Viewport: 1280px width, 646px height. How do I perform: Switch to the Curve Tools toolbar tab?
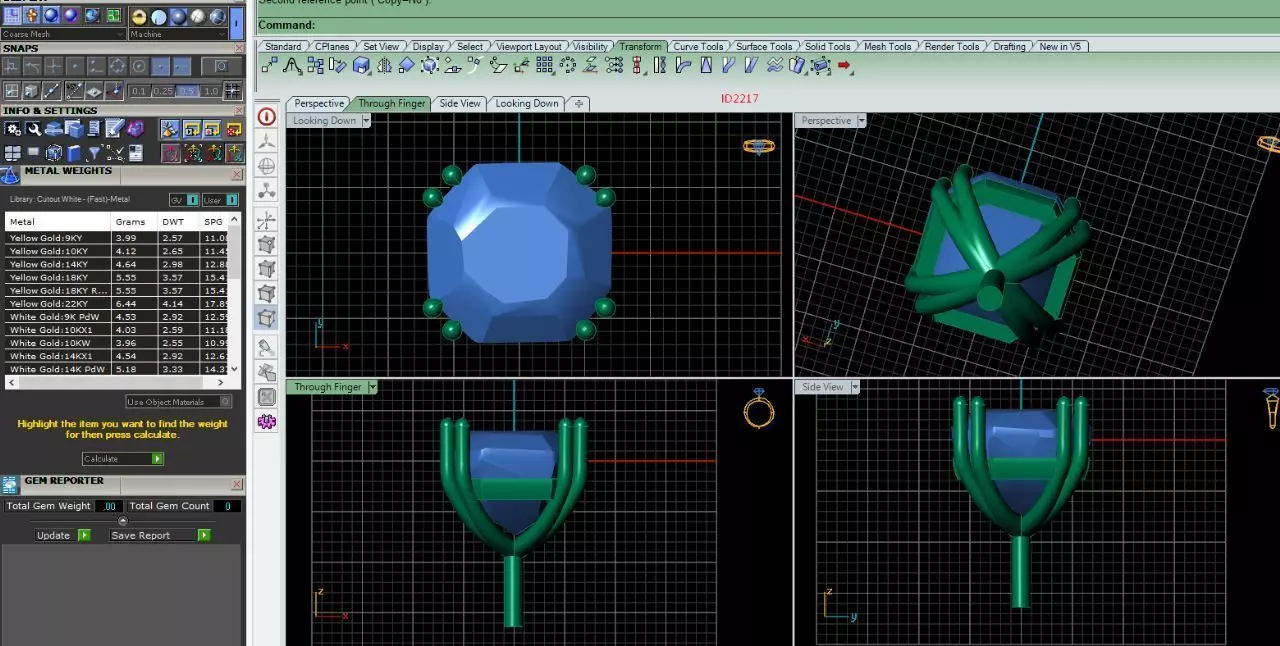698,47
